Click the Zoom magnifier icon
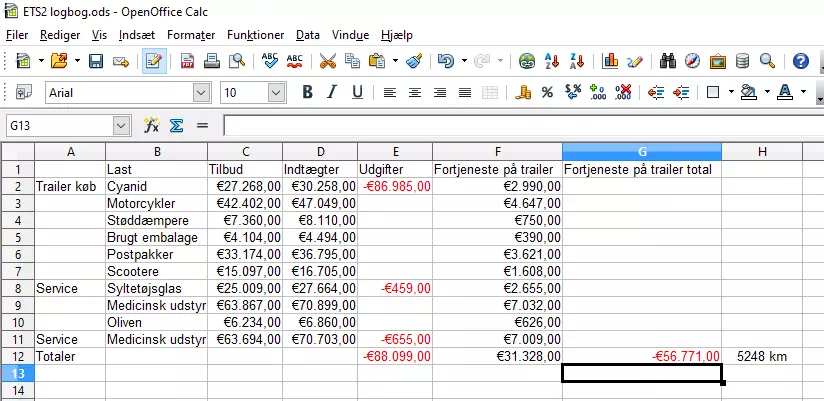 (x=768, y=61)
